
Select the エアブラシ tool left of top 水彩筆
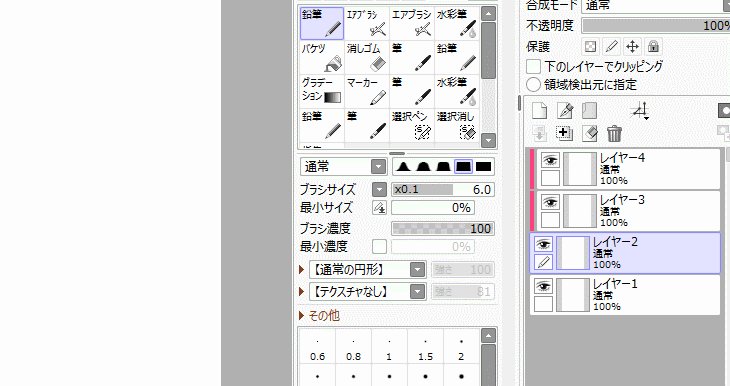[412, 23]
